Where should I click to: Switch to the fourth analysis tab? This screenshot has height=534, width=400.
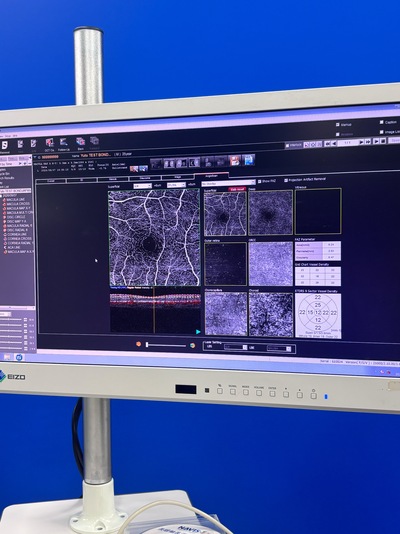pyautogui.click(x=145, y=178)
